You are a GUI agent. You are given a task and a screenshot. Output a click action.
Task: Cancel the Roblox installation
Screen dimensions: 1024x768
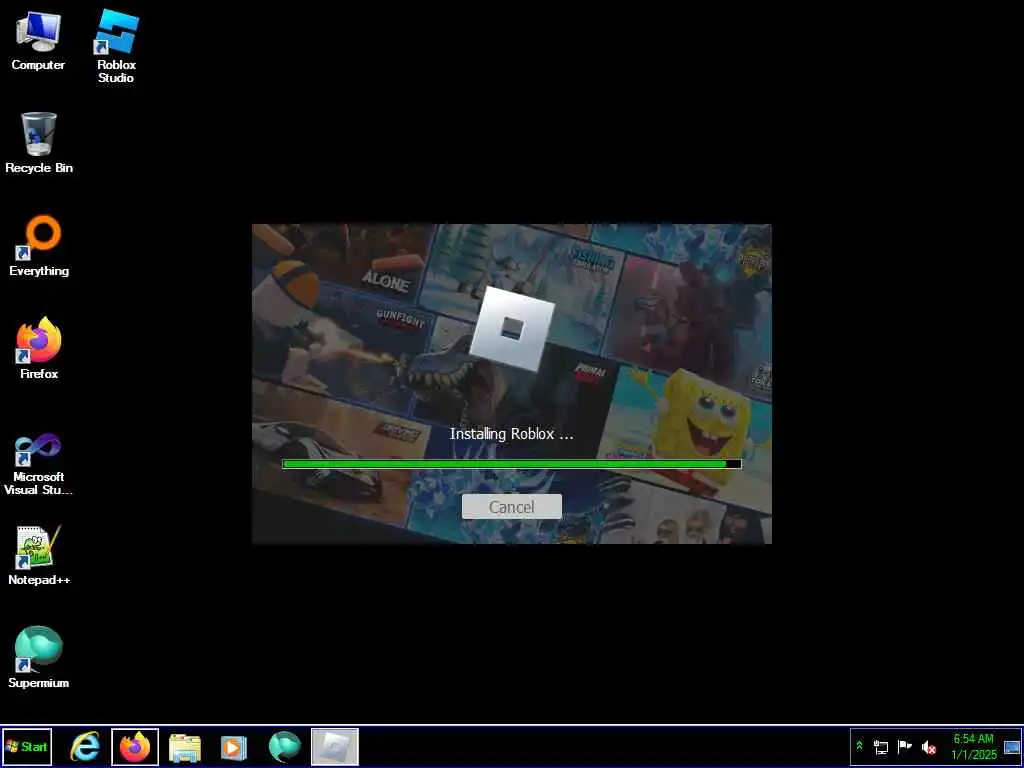tap(511, 507)
